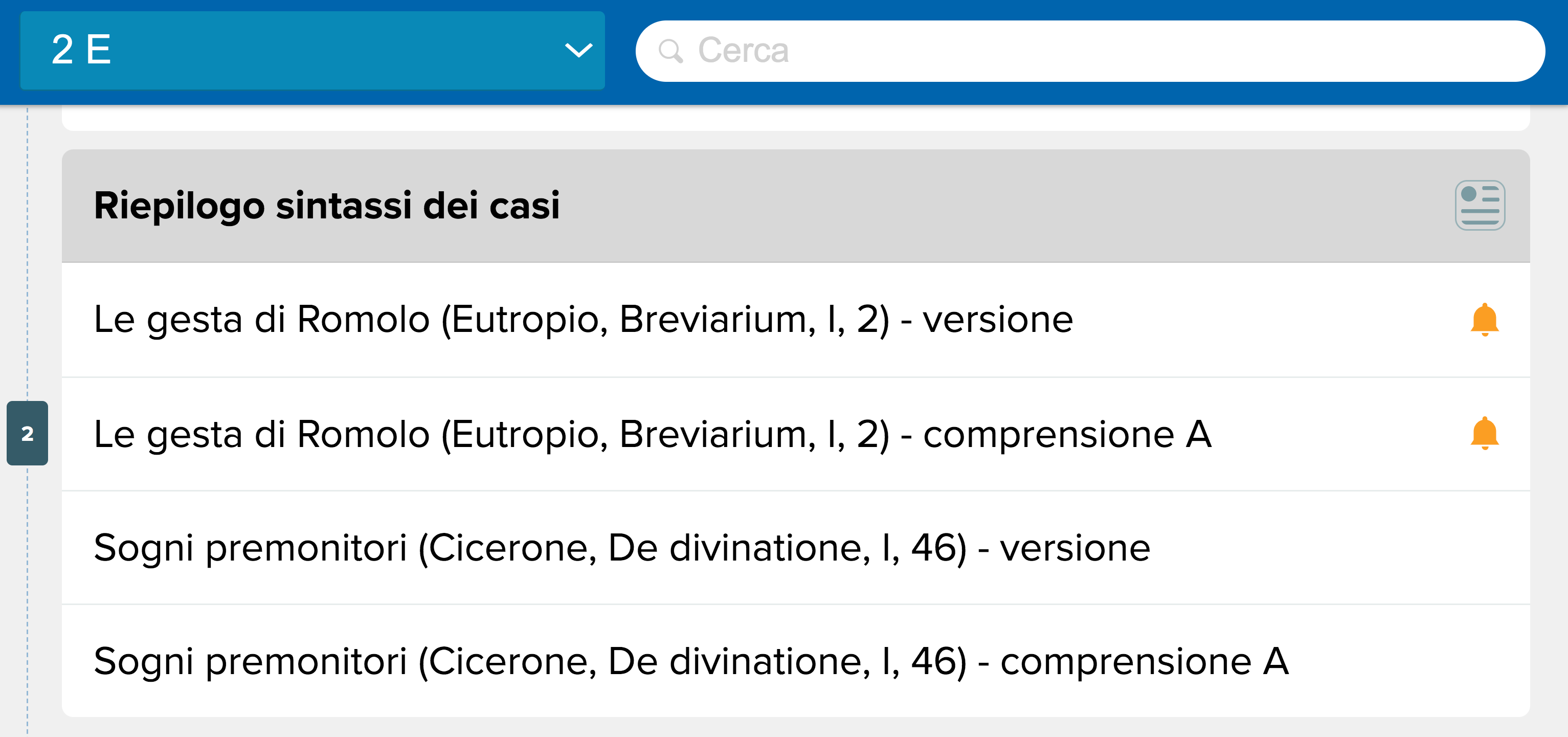Open Sogni premonitori - comprensione A

point(796,661)
